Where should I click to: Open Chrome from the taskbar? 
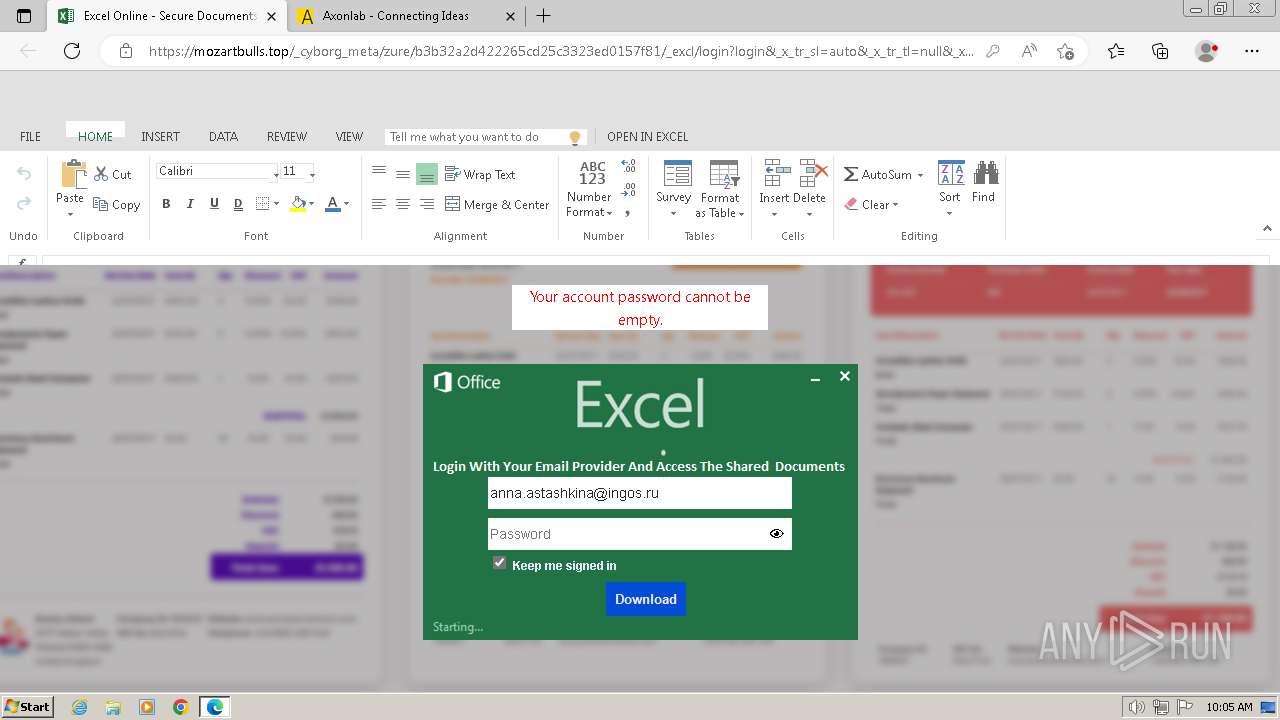click(181, 707)
